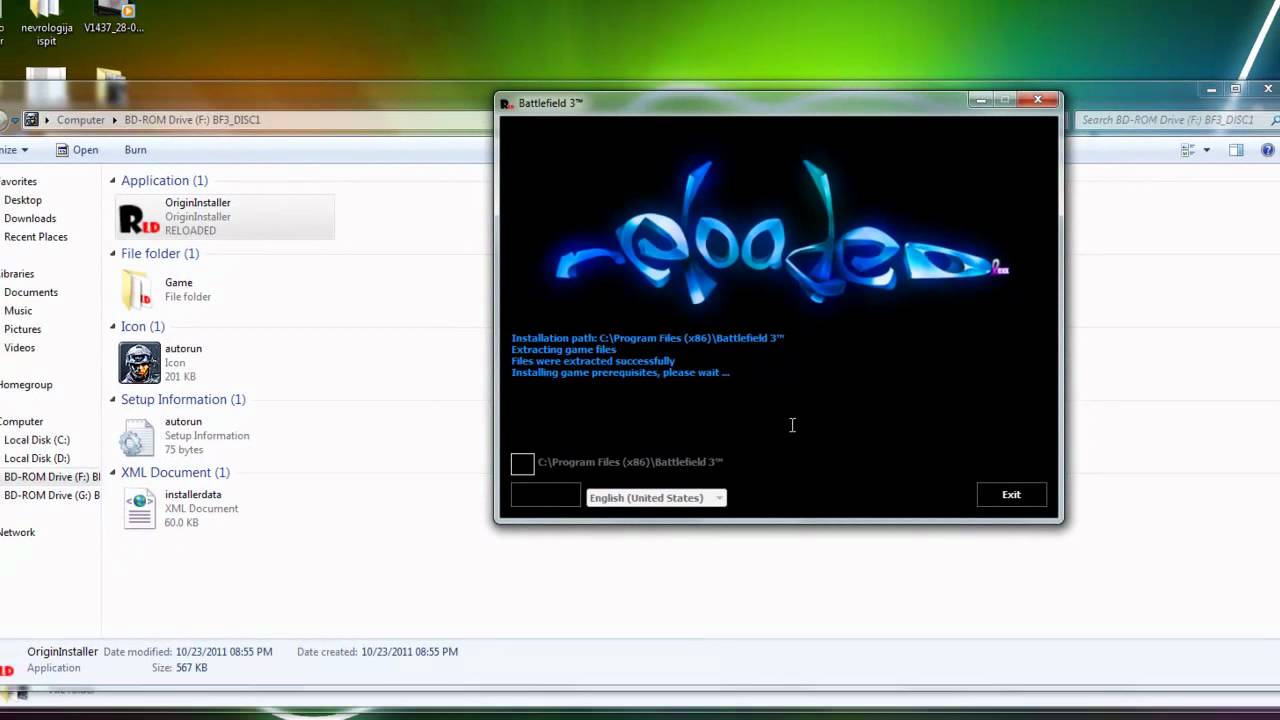Click the 'Size: 567 KB' details entry
1280x720 pixels.
[x=180, y=668]
